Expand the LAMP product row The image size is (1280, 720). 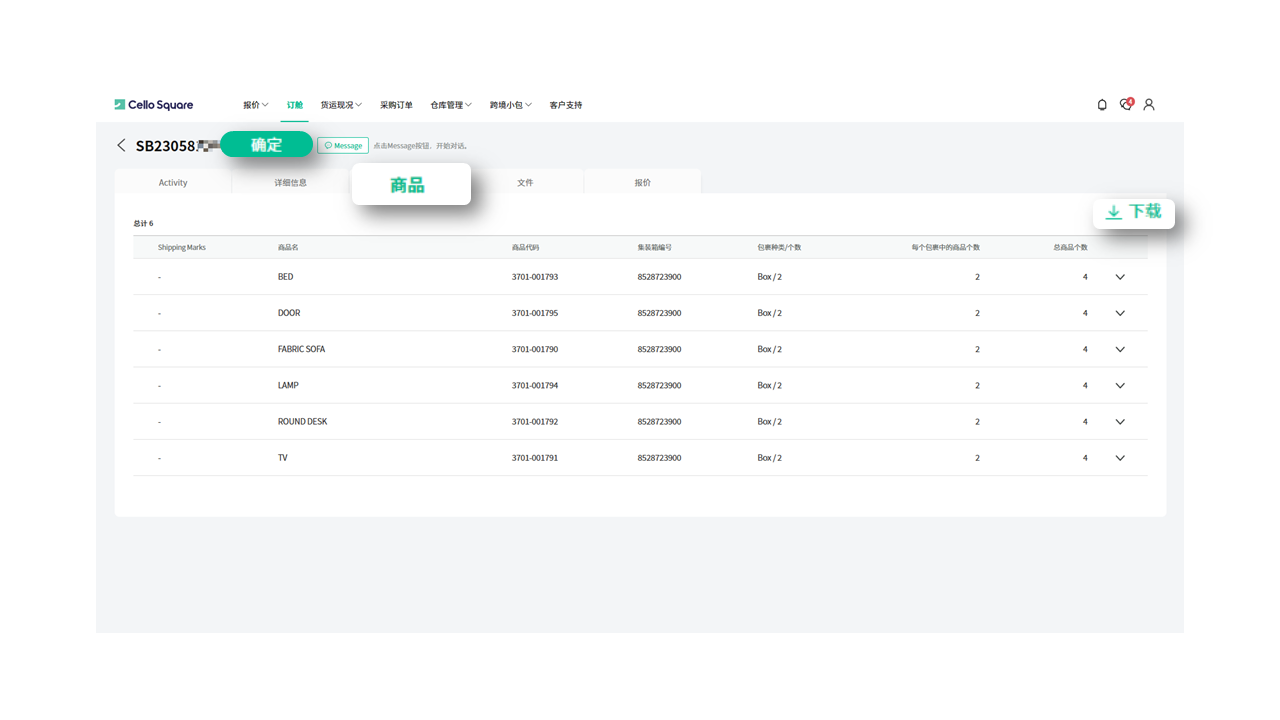(1120, 385)
